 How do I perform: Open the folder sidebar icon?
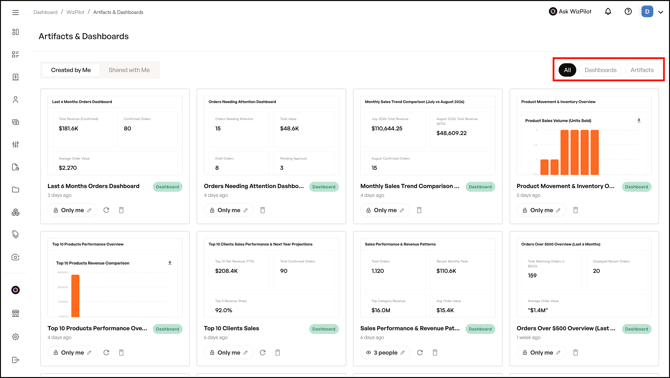(15, 190)
